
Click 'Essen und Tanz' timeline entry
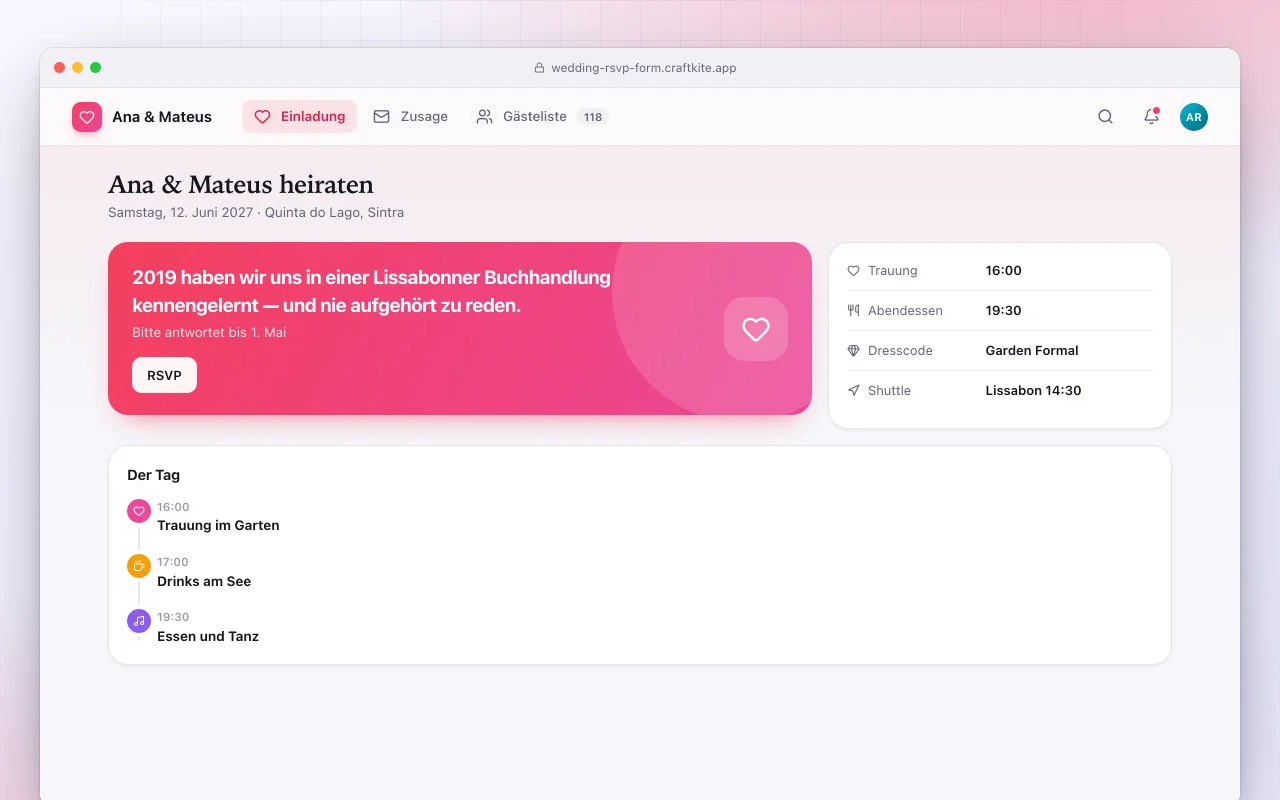pyautogui.click(x=208, y=636)
